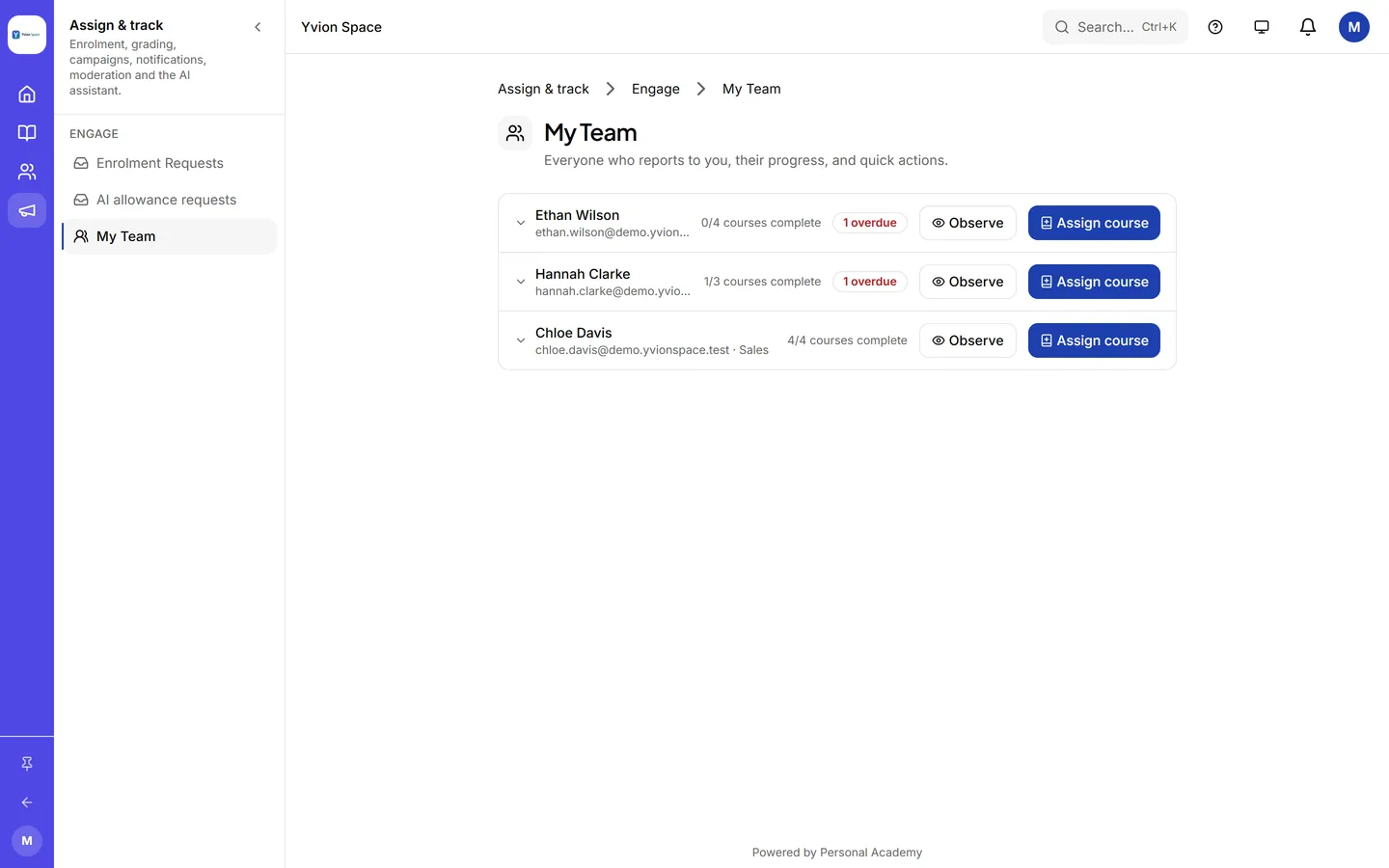1389x868 pixels.
Task: Open the top-right M profile avatar
Action: click(1354, 27)
